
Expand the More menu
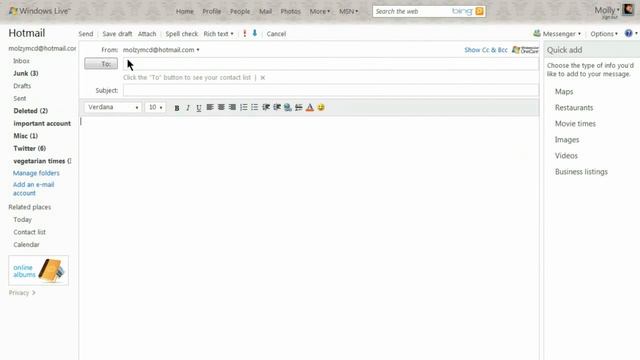[320, 11]
